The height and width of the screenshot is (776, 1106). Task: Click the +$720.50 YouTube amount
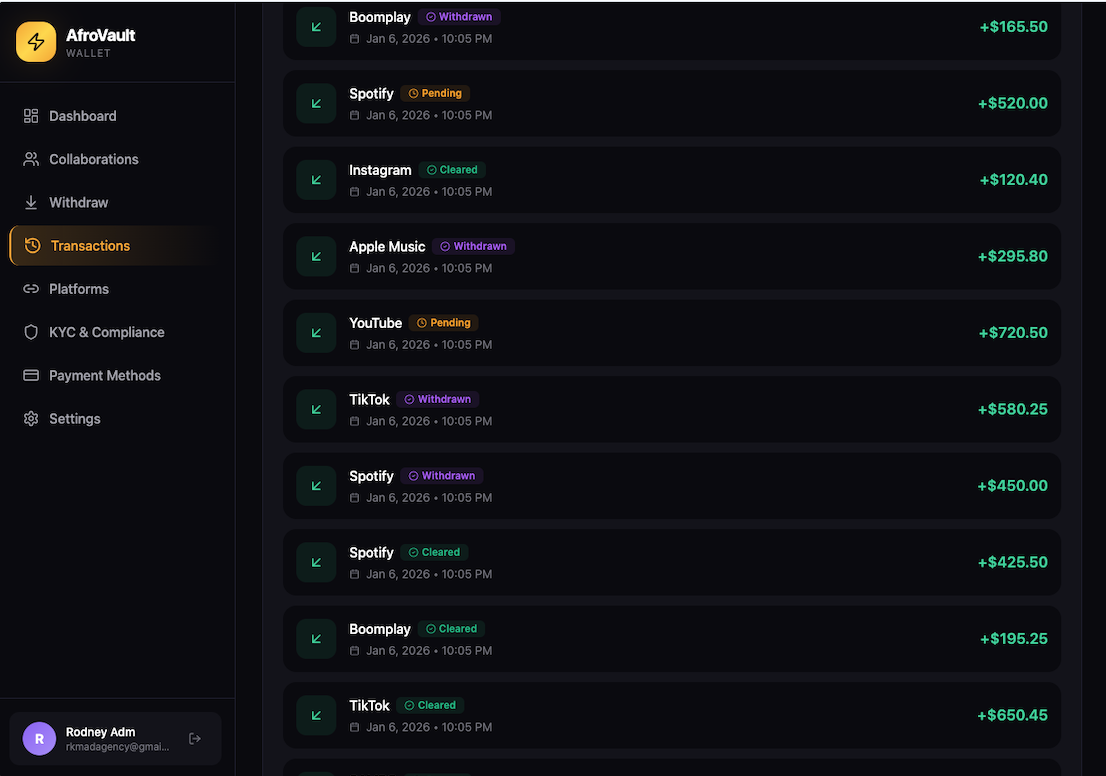point(1013,333)
